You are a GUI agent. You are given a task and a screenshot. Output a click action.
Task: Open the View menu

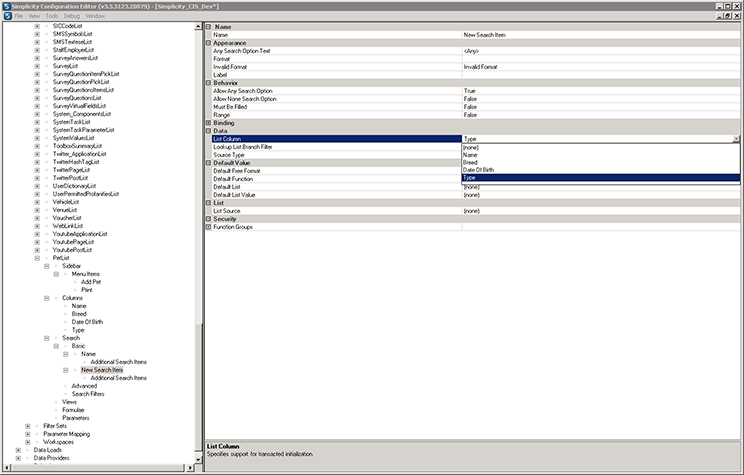click(34, 16)
